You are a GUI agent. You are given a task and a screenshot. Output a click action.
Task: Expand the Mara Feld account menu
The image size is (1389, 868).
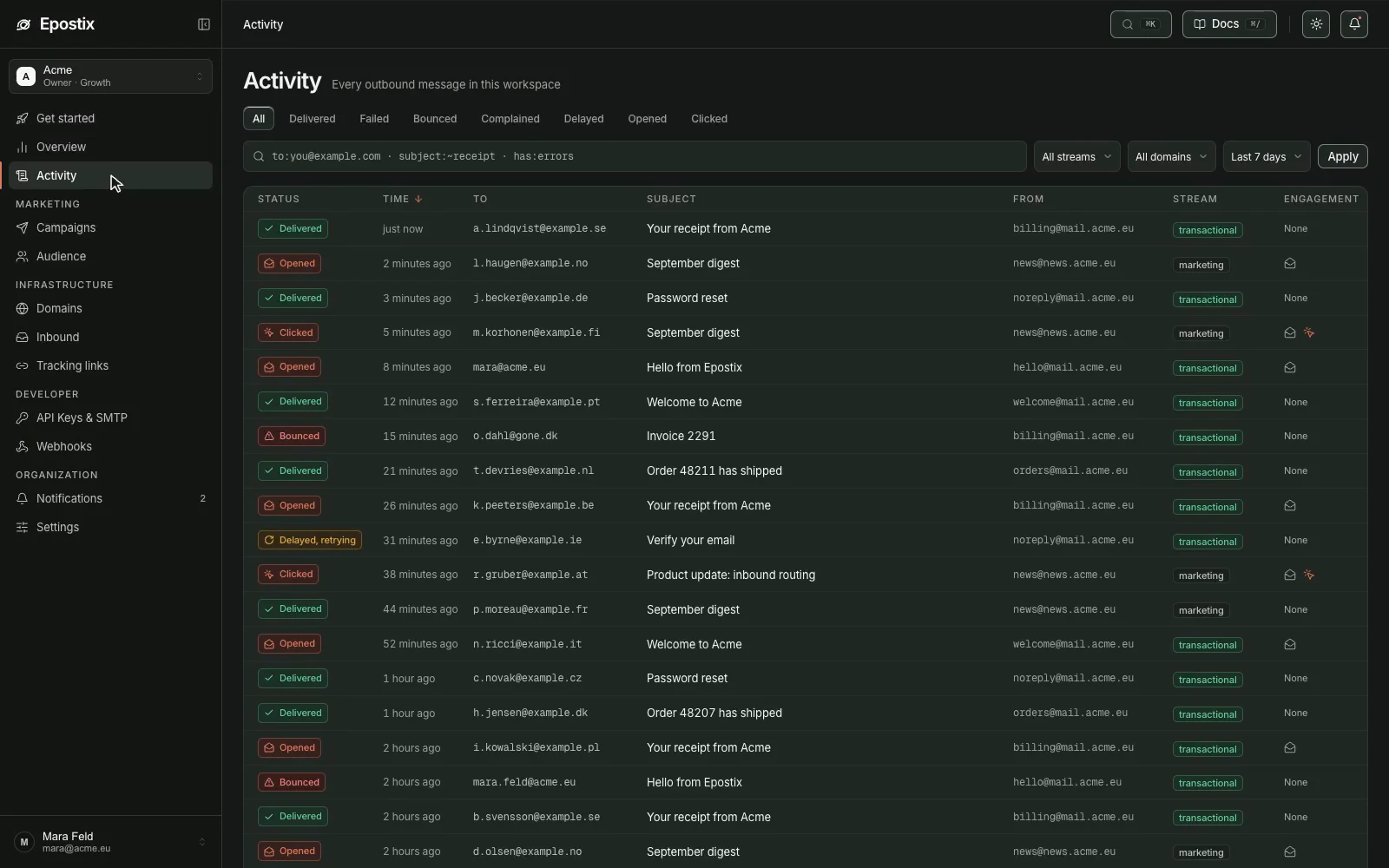point(110,842)
